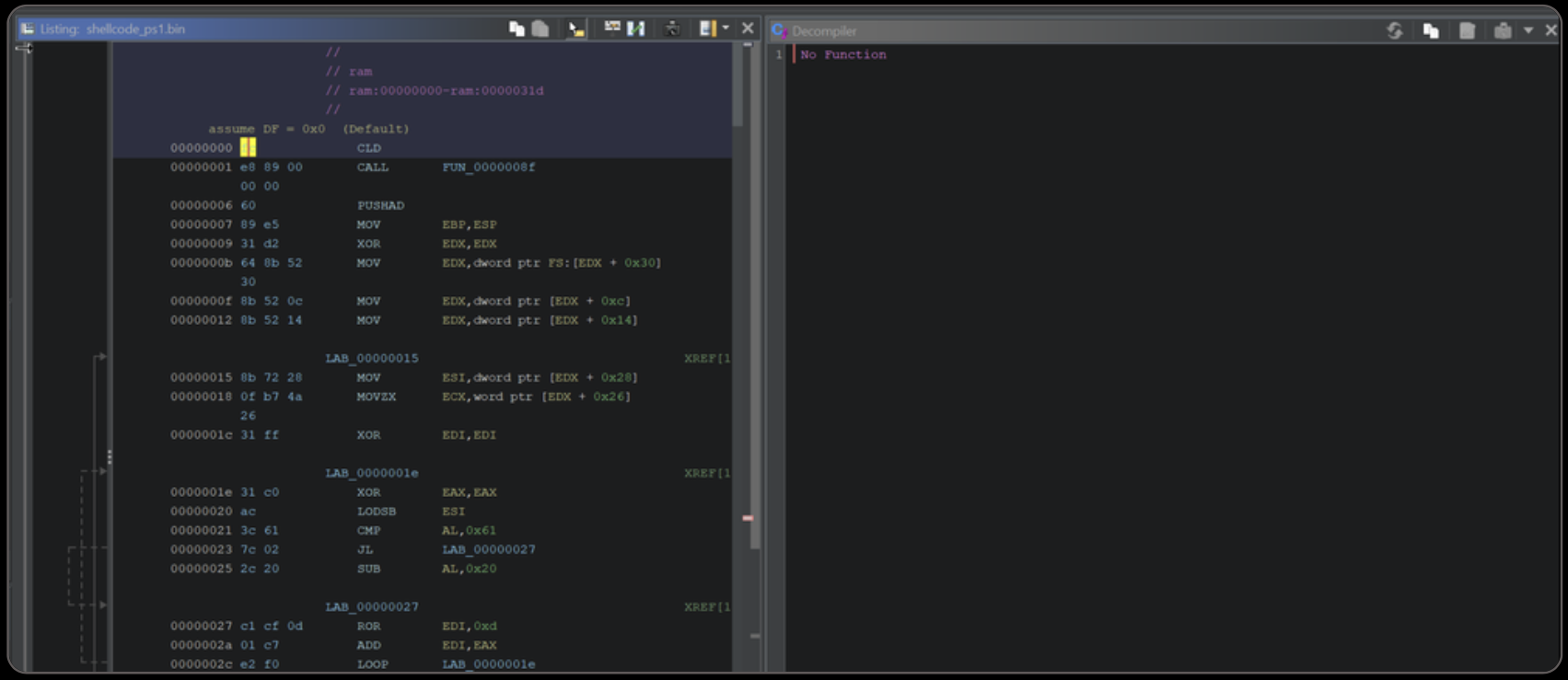The height and width of the screenshot is (680, 1568).
Task: Follow the FUN_0000008f call reference
Action: click(488, 167)
